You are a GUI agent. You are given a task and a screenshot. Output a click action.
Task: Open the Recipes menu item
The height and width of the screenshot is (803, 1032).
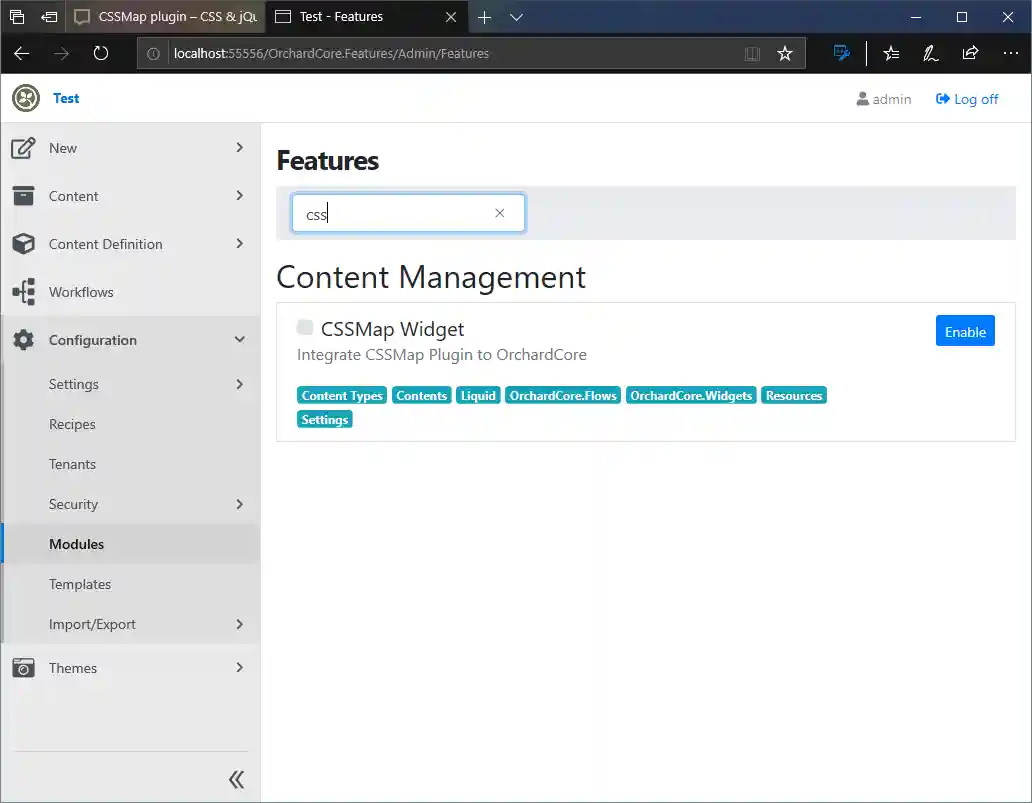(x=72, y=424)
